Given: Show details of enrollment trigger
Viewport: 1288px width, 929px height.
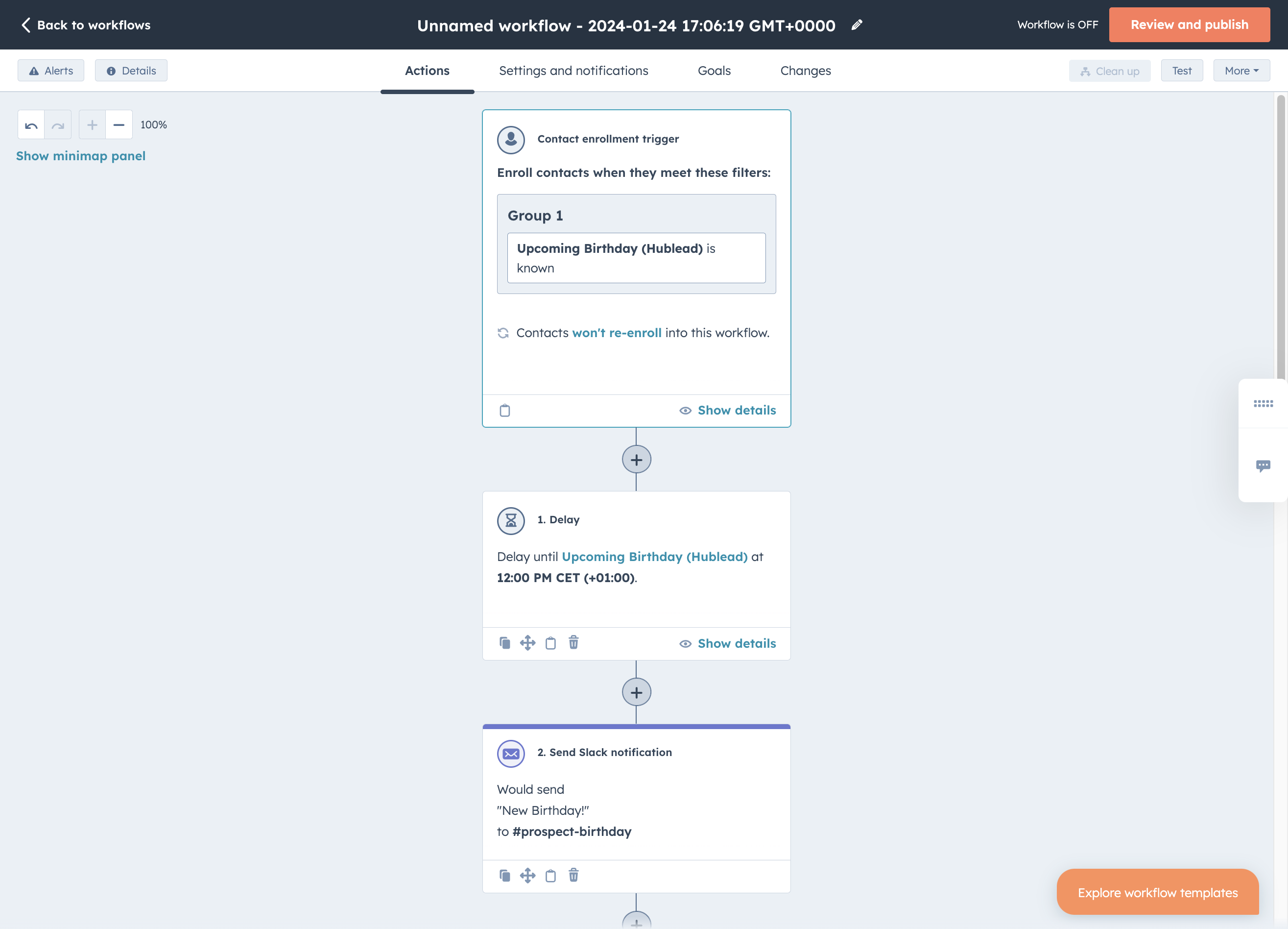Looking at the screenshot, I should pos(727,410).
